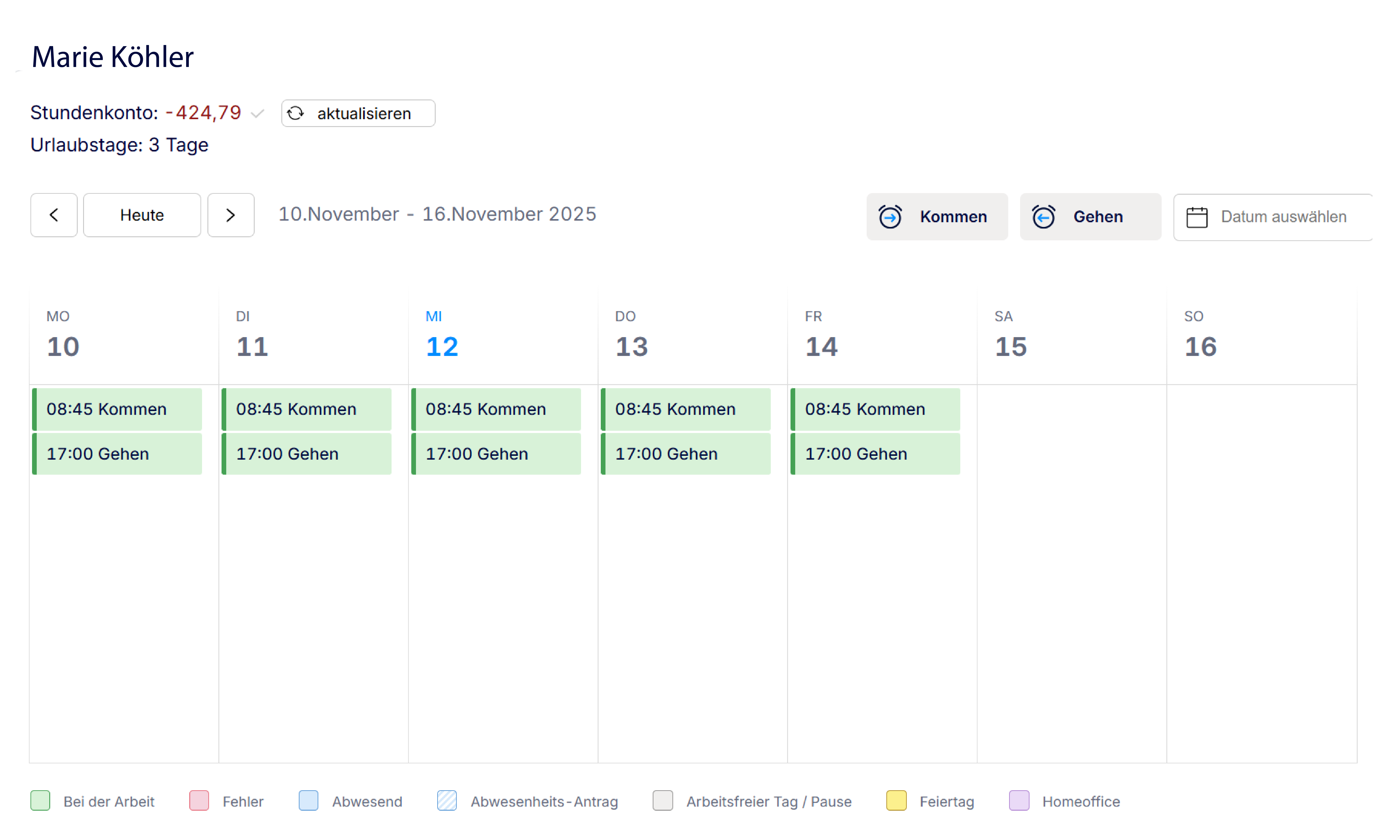Click the Heute button

coord(142,215)
